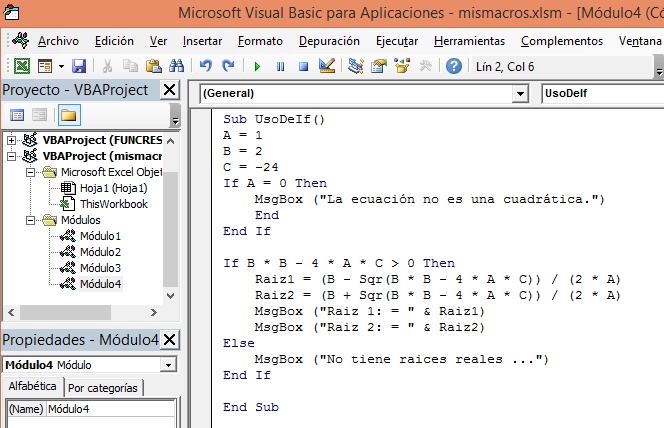The height and width of the screenshot is (428, 664).
Task: Collapse the Módulos folder
Action: click(x=30, y=220)
